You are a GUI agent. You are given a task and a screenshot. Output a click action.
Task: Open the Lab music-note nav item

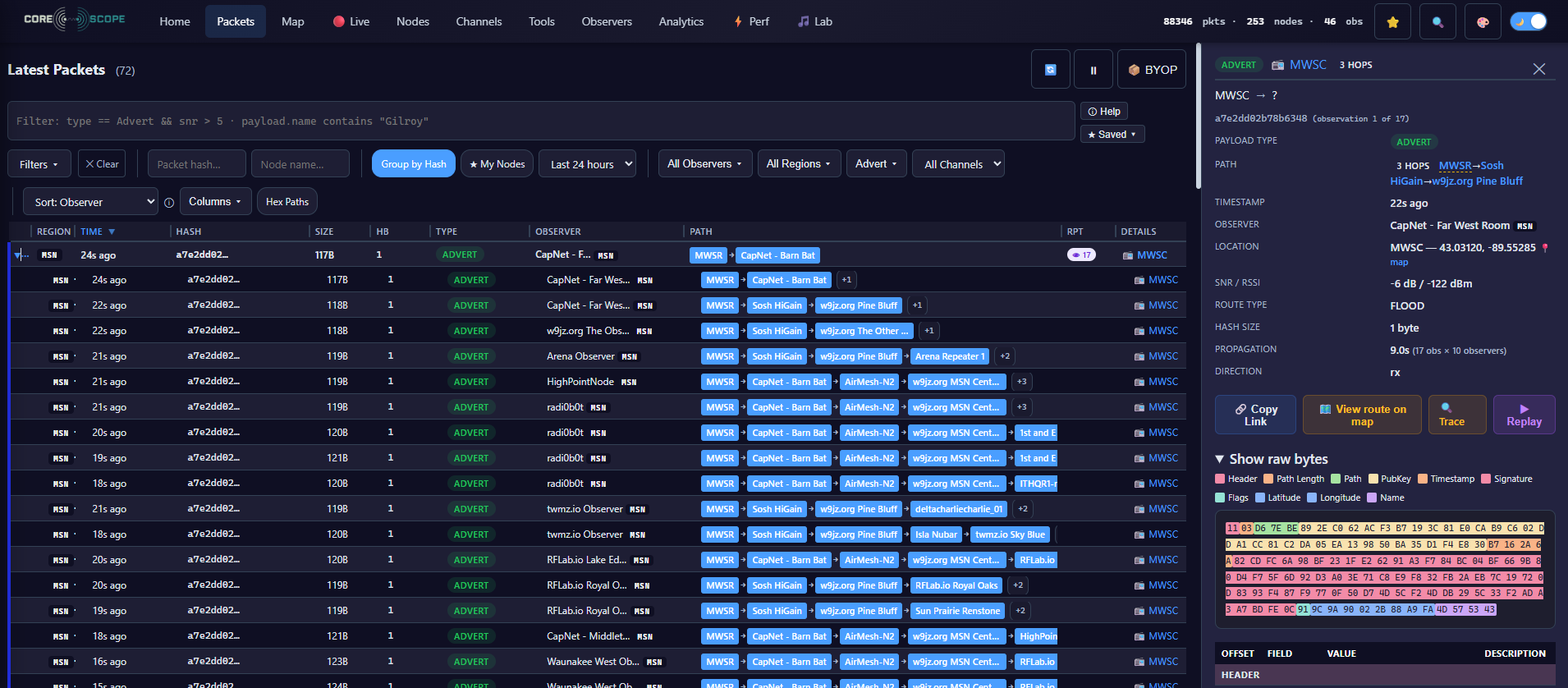pos(815,21)
